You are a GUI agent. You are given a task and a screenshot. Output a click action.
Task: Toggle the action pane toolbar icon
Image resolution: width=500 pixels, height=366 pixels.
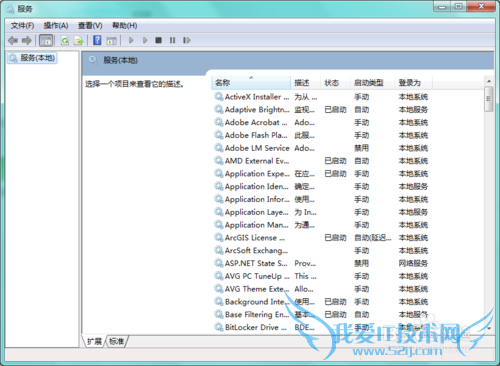click(111, 41)
